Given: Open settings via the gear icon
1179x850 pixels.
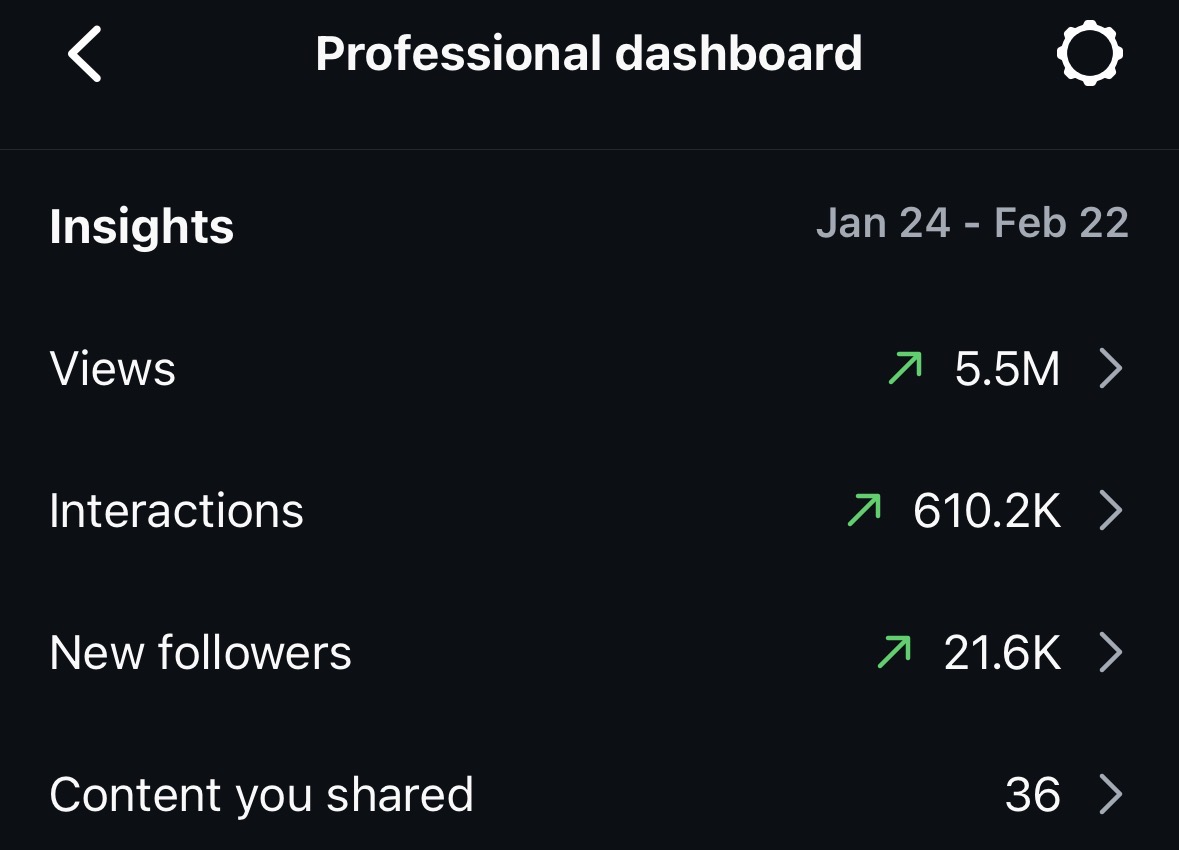Looking at the screenshot, I should [x=1089, y=53].
